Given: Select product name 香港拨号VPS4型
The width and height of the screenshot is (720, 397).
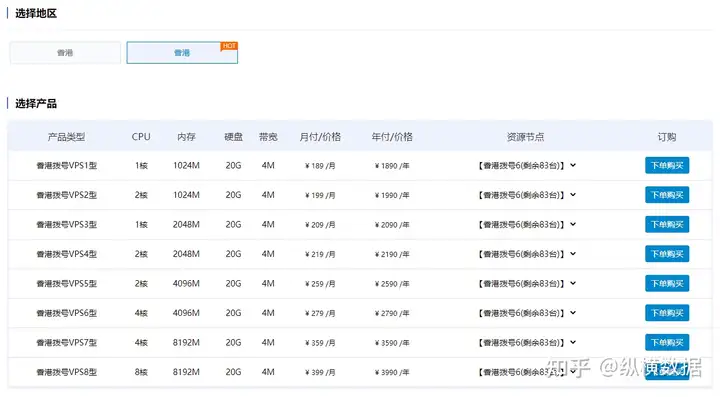Looking at the screenshot, I should pos(67,254).
